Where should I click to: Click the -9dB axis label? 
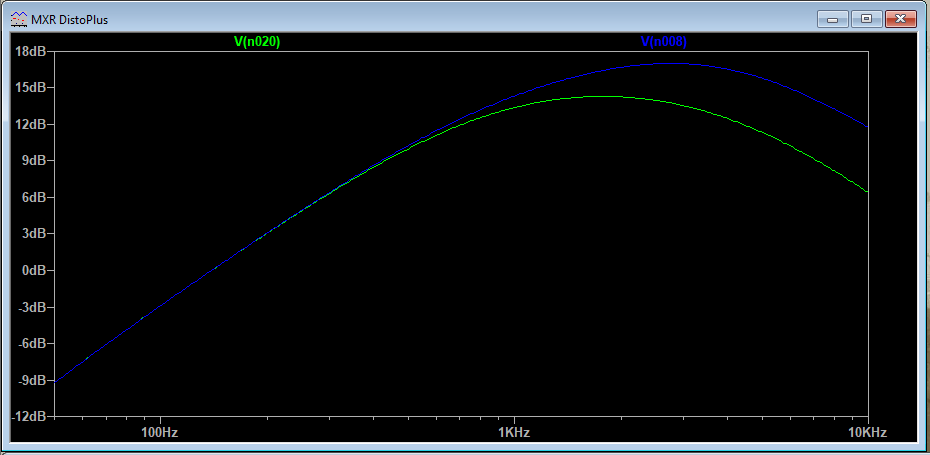[x=31, y=380]
